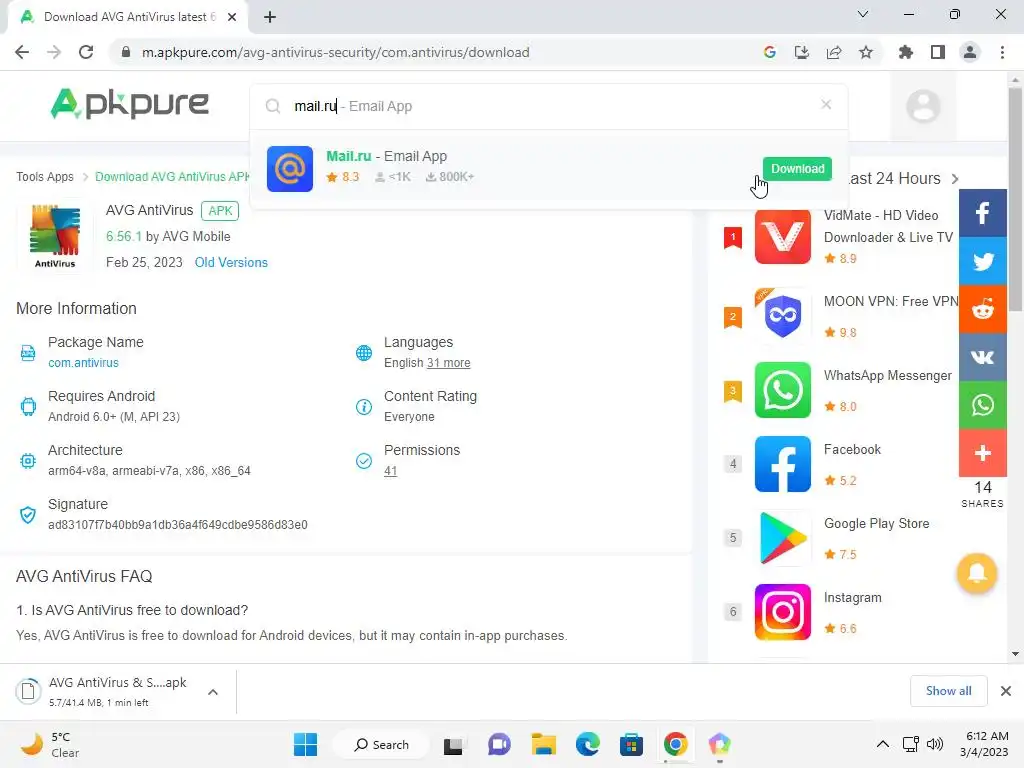Click Show all downloads button
Screen dimensions: 1024x768
948,691
